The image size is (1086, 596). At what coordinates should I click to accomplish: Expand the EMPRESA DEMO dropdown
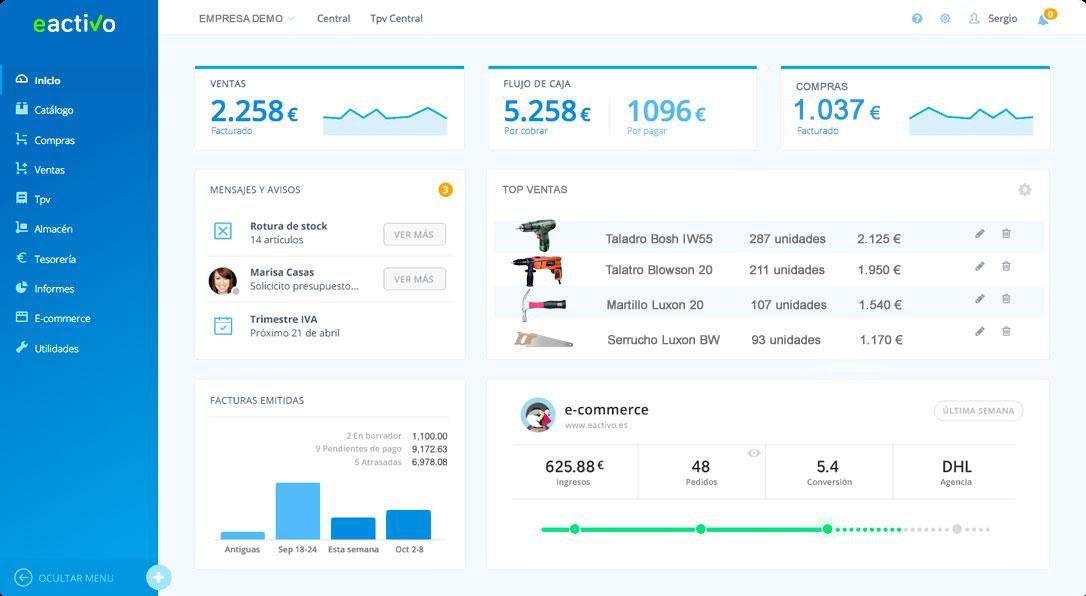point(247,19)
